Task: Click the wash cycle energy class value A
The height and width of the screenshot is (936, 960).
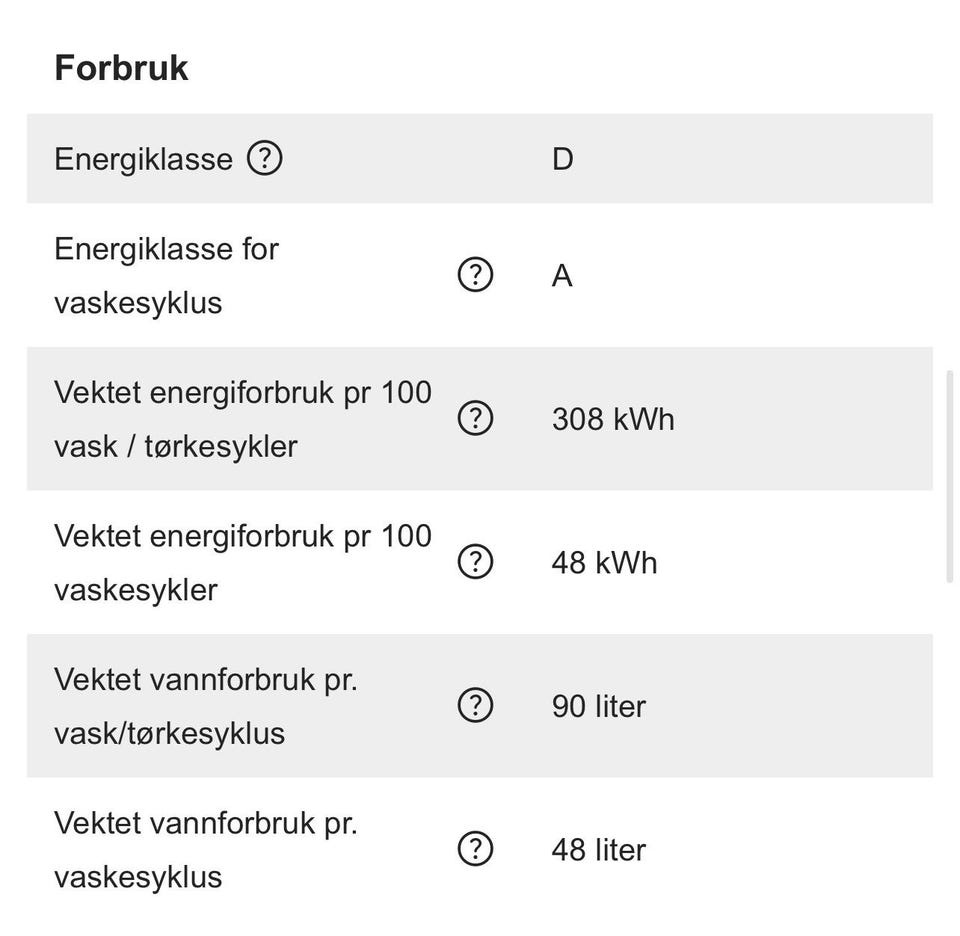Action: [562, 275]
